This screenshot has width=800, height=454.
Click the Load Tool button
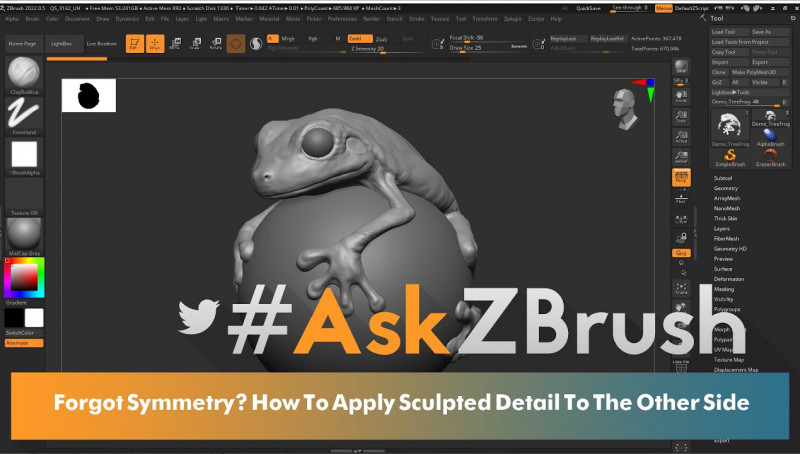pyautogui.click(x=729, y=32)
